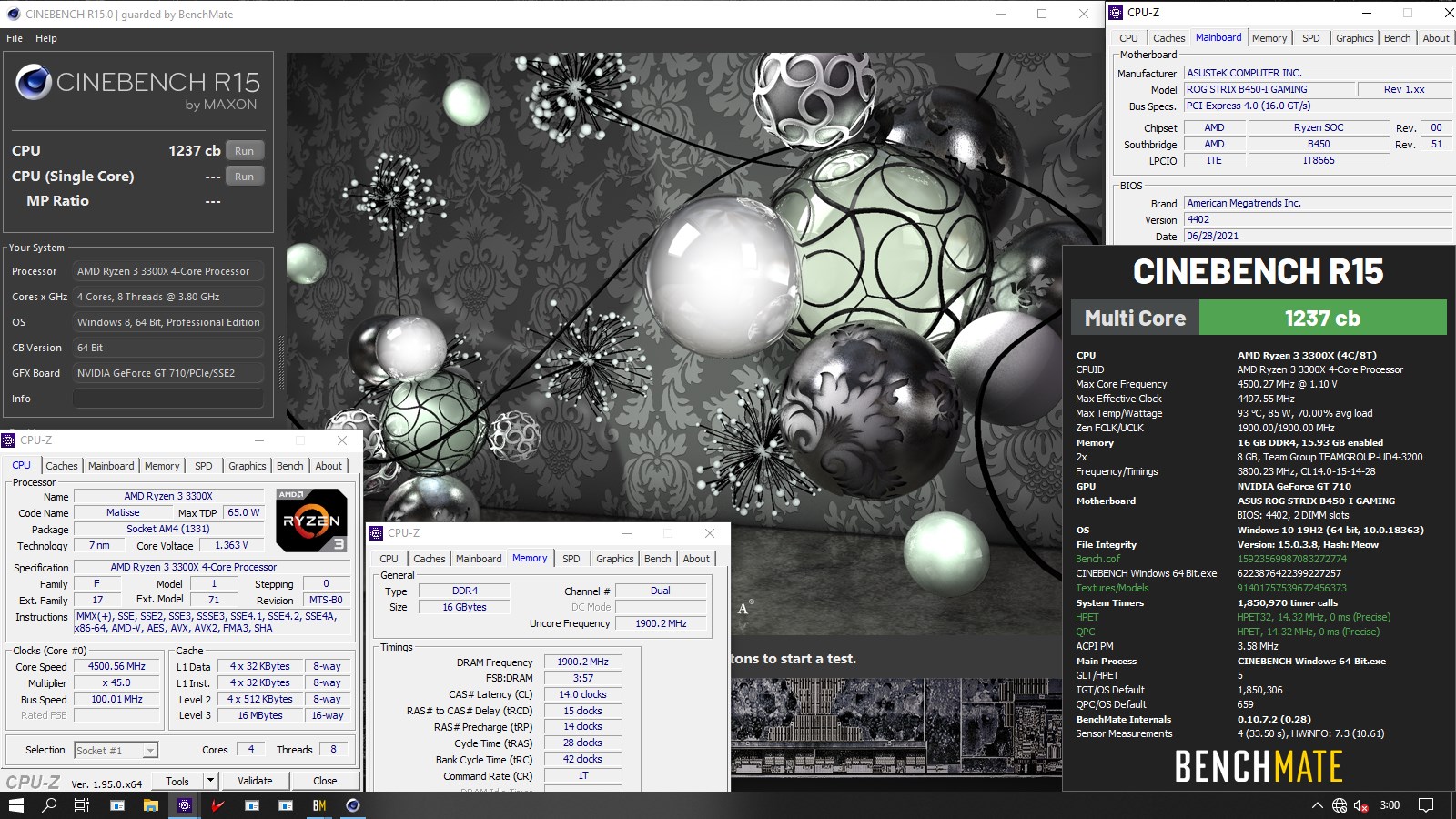Image resolution: width=1456 pixels, height=819 pixels.
Task: Click Core Speed value 4500.56 MHz
Action: click(116, 666)
